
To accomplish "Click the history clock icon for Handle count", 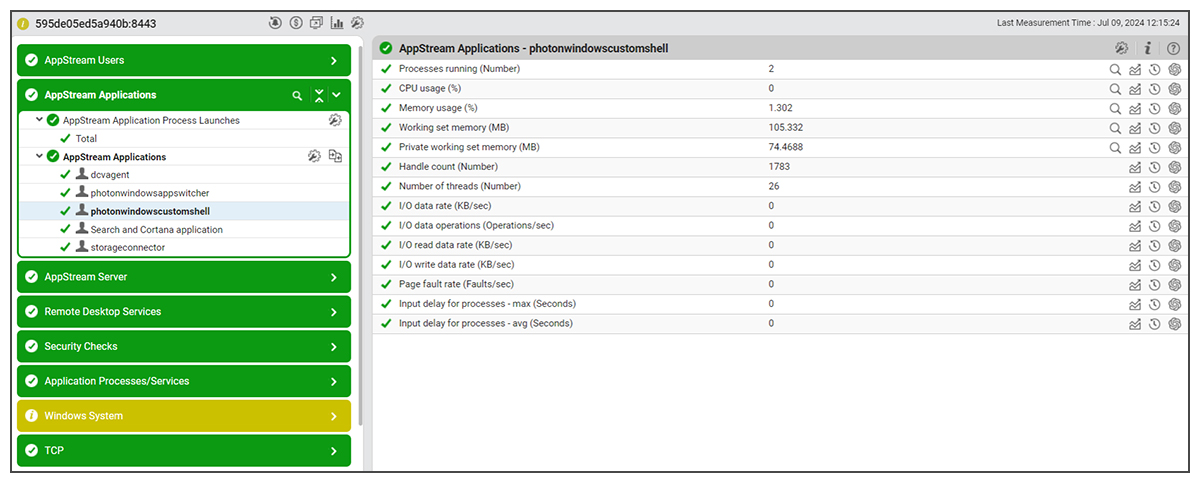I will [x=1155, y=167].
